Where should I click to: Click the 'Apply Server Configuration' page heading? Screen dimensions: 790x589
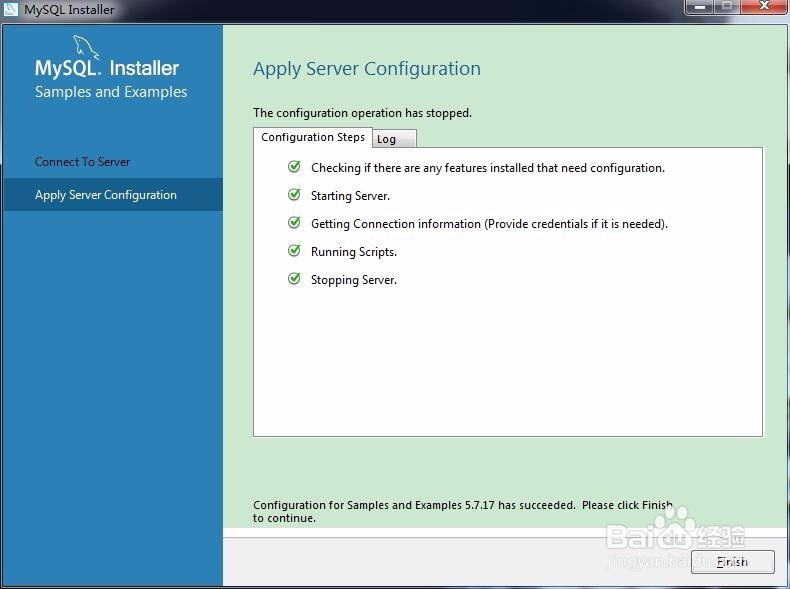(x=367, y=69)
